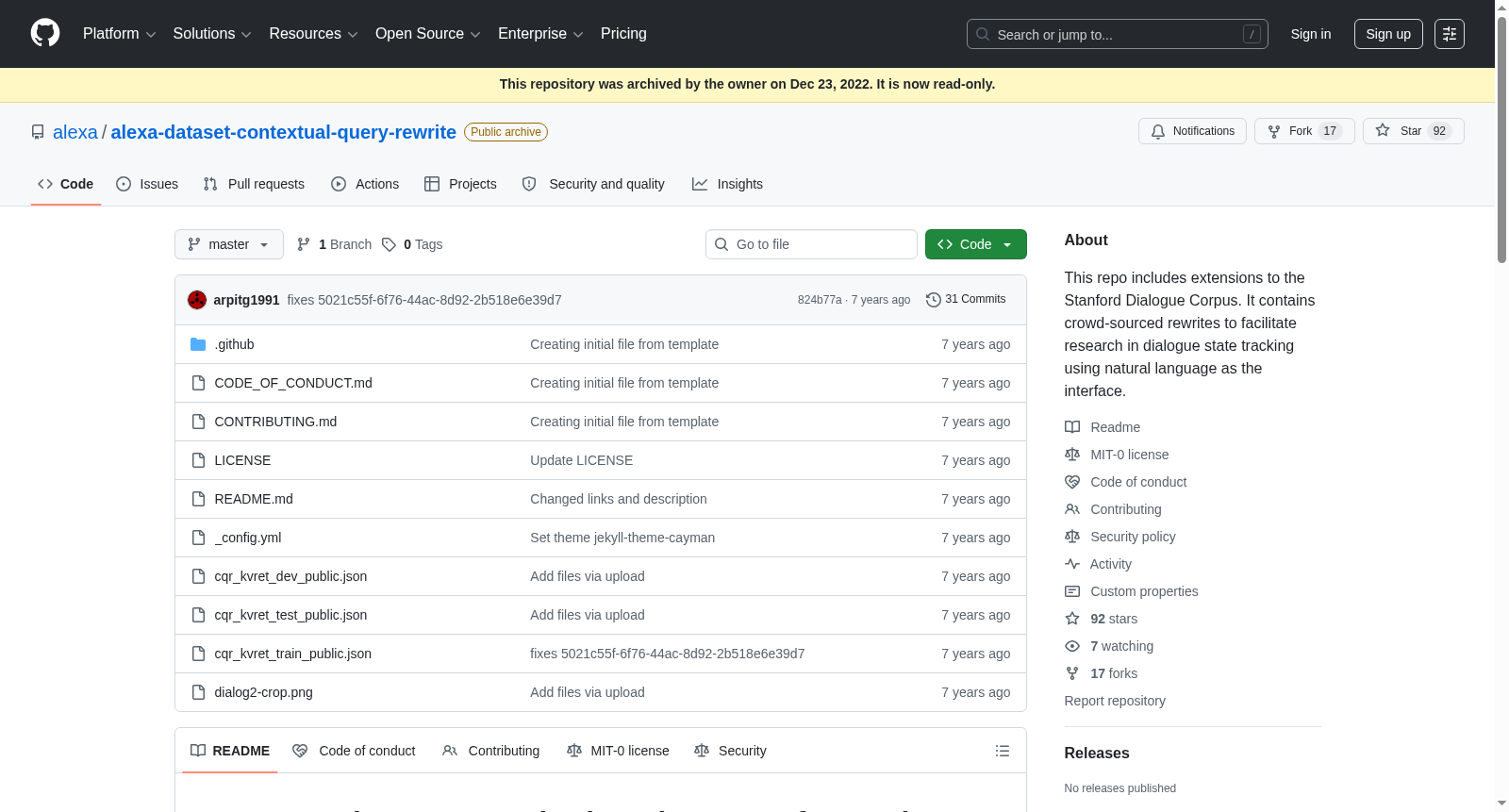The width and height of the screenshot is (1509, 812).
Task: Switch to the Actions tab
Action: 365,184
